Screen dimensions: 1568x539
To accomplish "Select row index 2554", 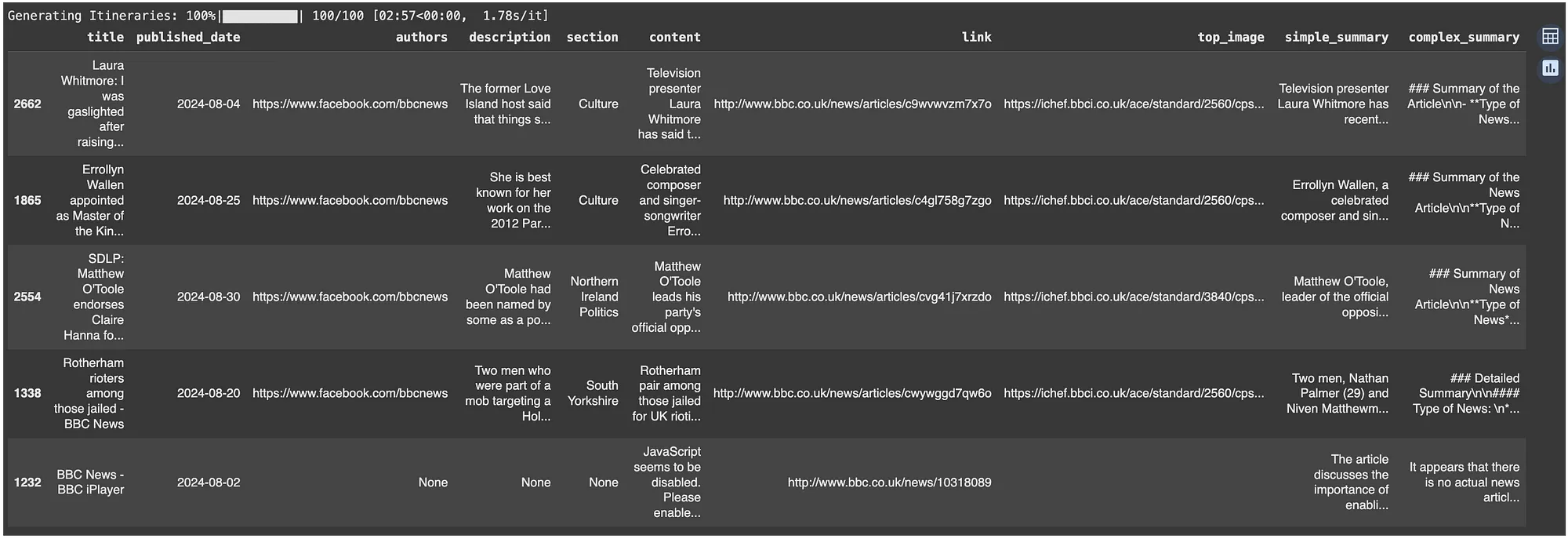I will (x=27, y=297).
